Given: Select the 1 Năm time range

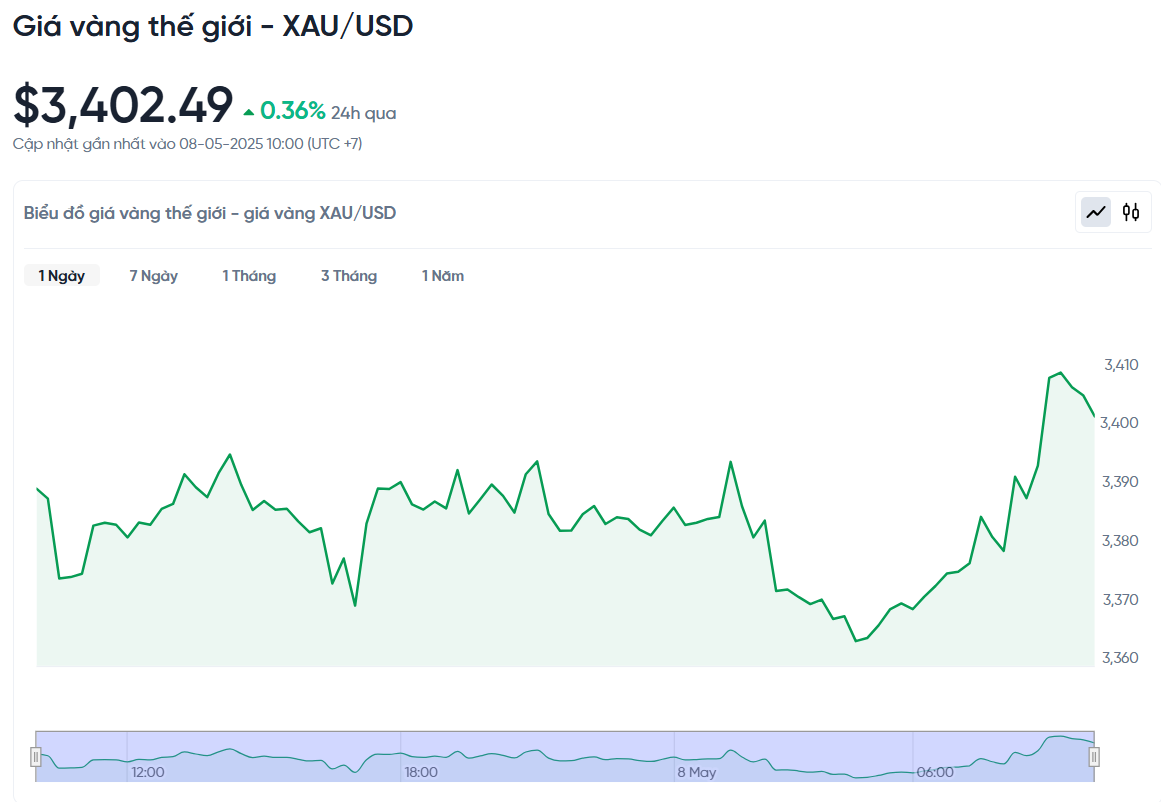Looking at the screenshot, I should coord(443,275).
